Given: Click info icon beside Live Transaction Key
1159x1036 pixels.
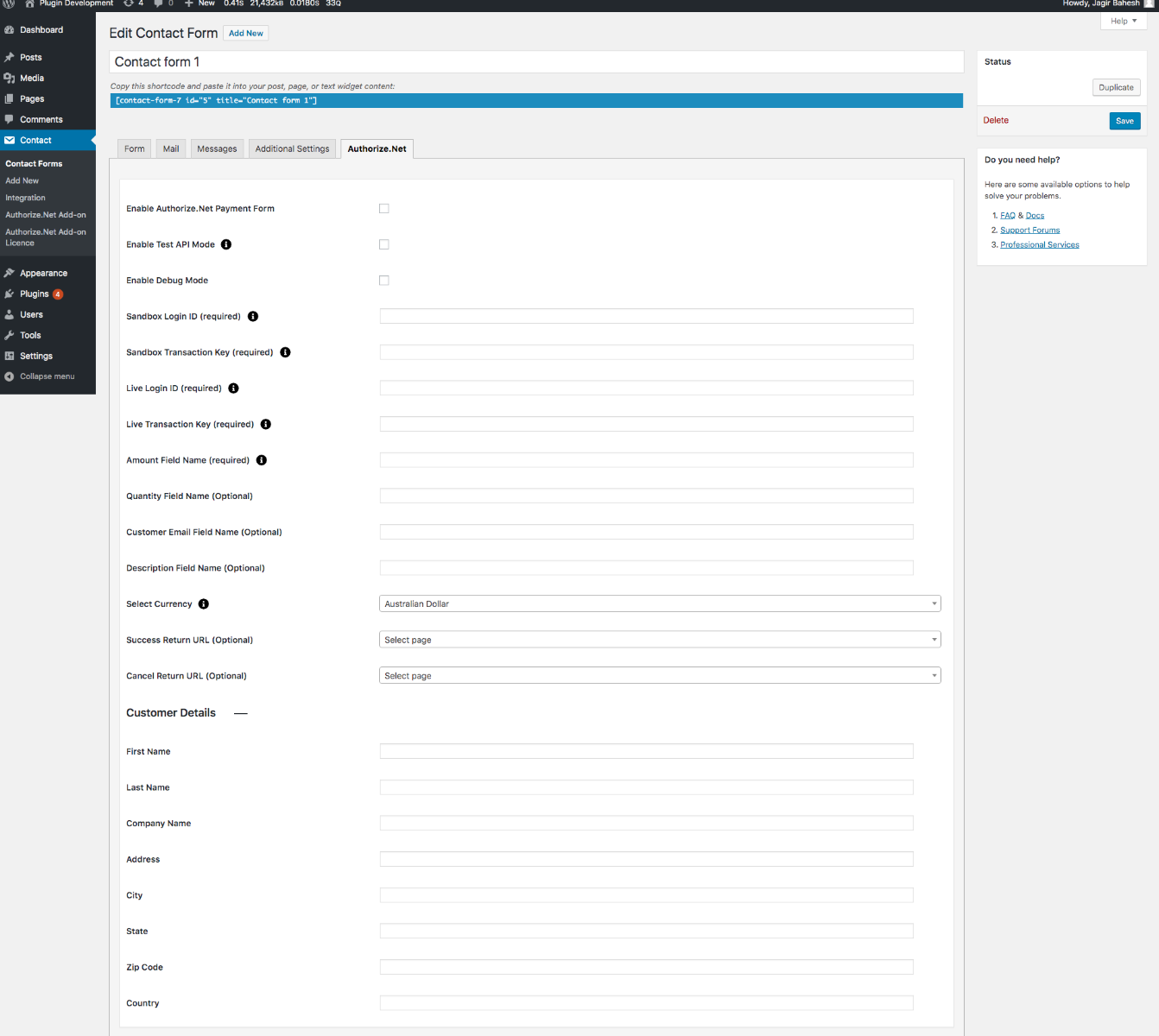Looking at the screenshot, I should pyautogui.click(x=266, y=424).
